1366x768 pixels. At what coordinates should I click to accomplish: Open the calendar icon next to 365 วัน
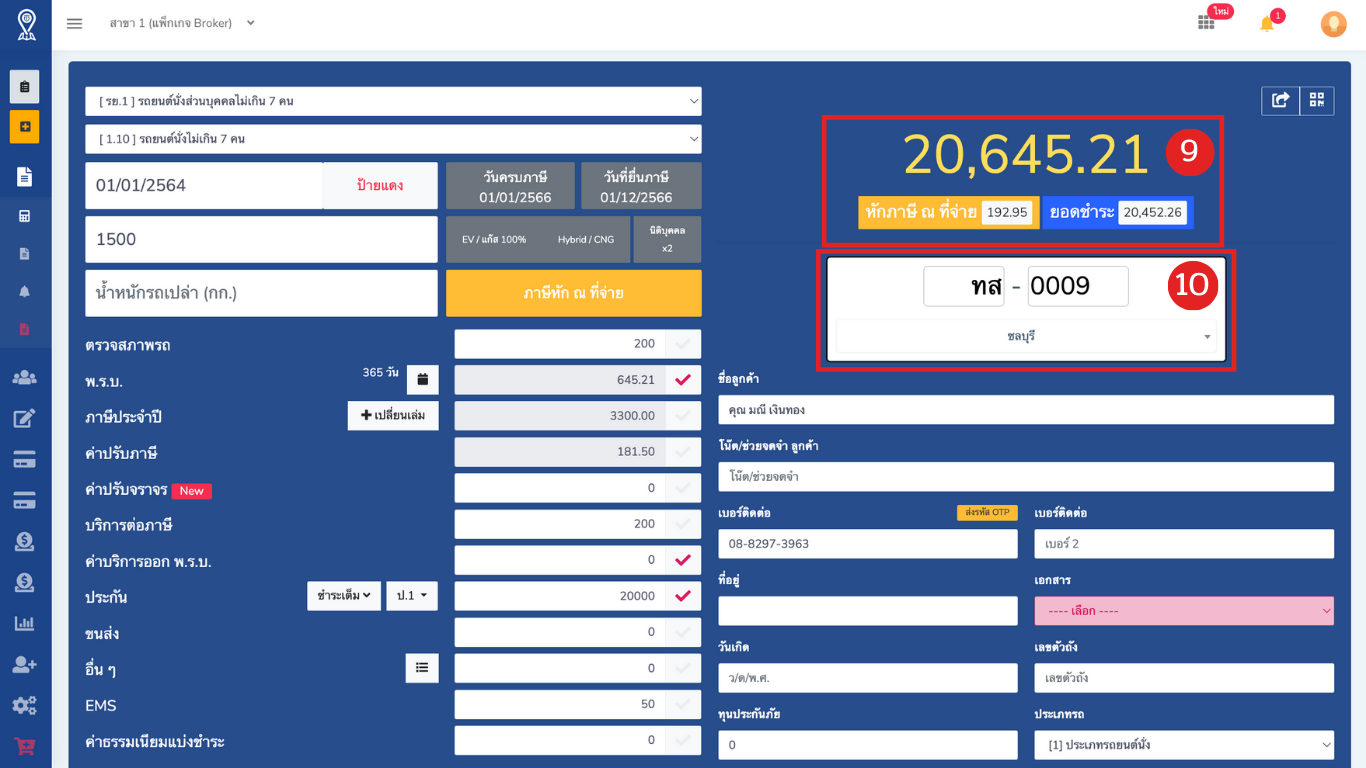(x=422, y=380)
